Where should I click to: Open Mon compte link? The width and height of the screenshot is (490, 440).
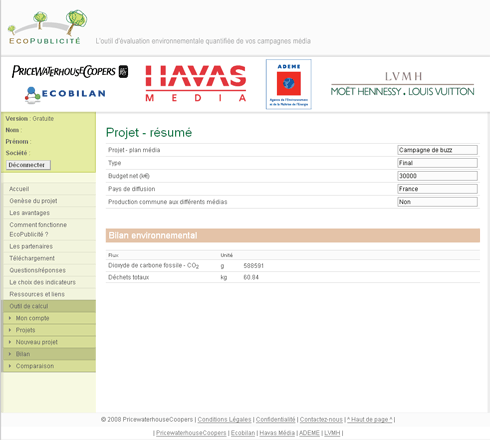(32, 318)
